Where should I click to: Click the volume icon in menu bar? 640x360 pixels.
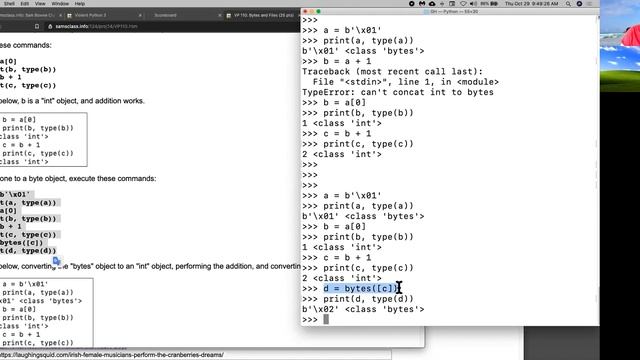(473, 4)
